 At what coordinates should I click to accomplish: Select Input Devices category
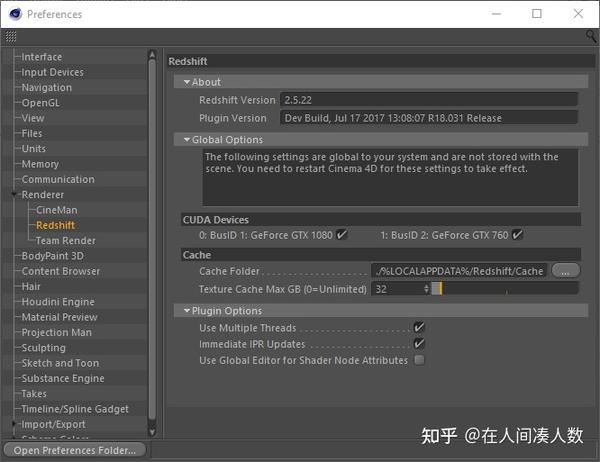point(52,72)
